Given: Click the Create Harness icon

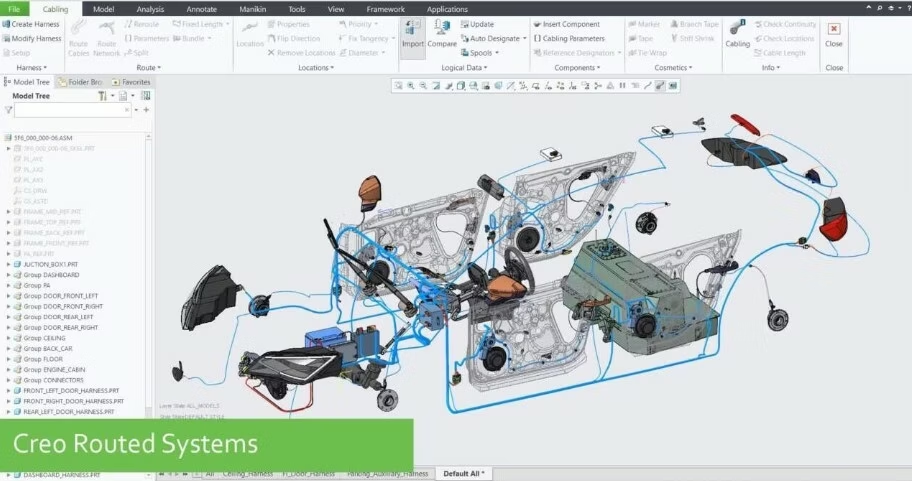Looking at the screenshot, I should 6,24.
